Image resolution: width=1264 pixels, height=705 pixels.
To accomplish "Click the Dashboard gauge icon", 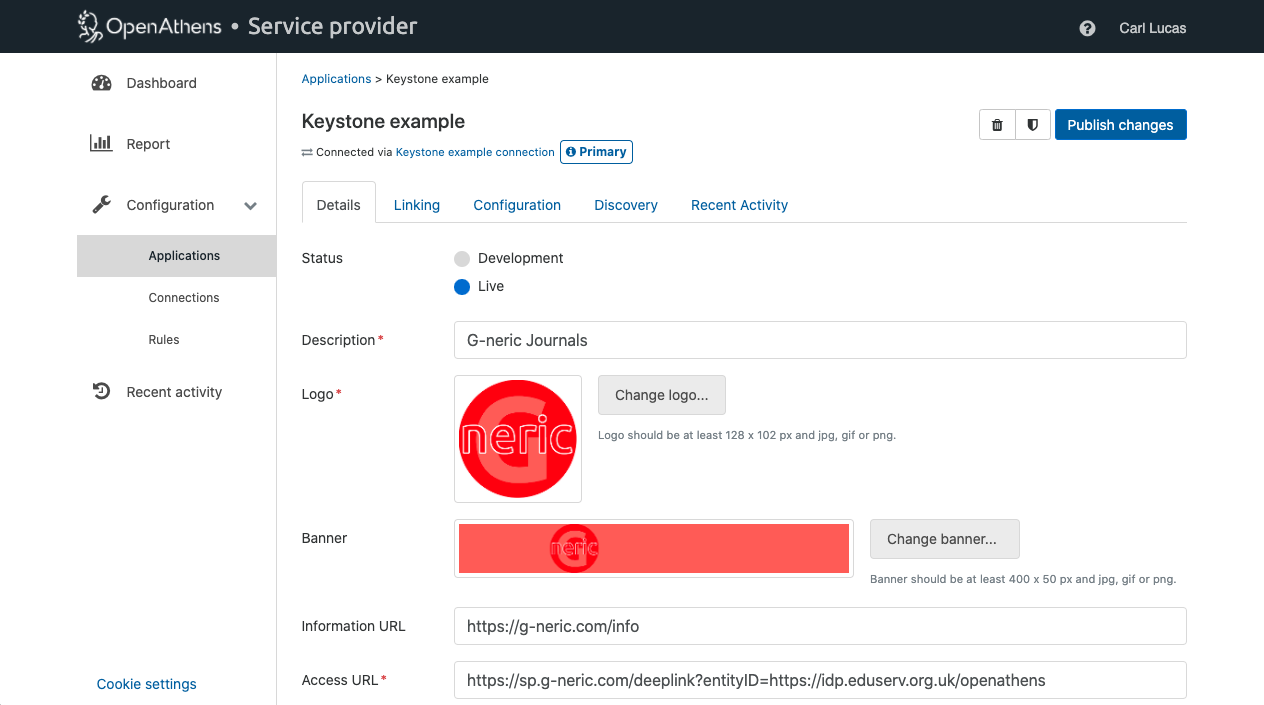I will (101, 83).
